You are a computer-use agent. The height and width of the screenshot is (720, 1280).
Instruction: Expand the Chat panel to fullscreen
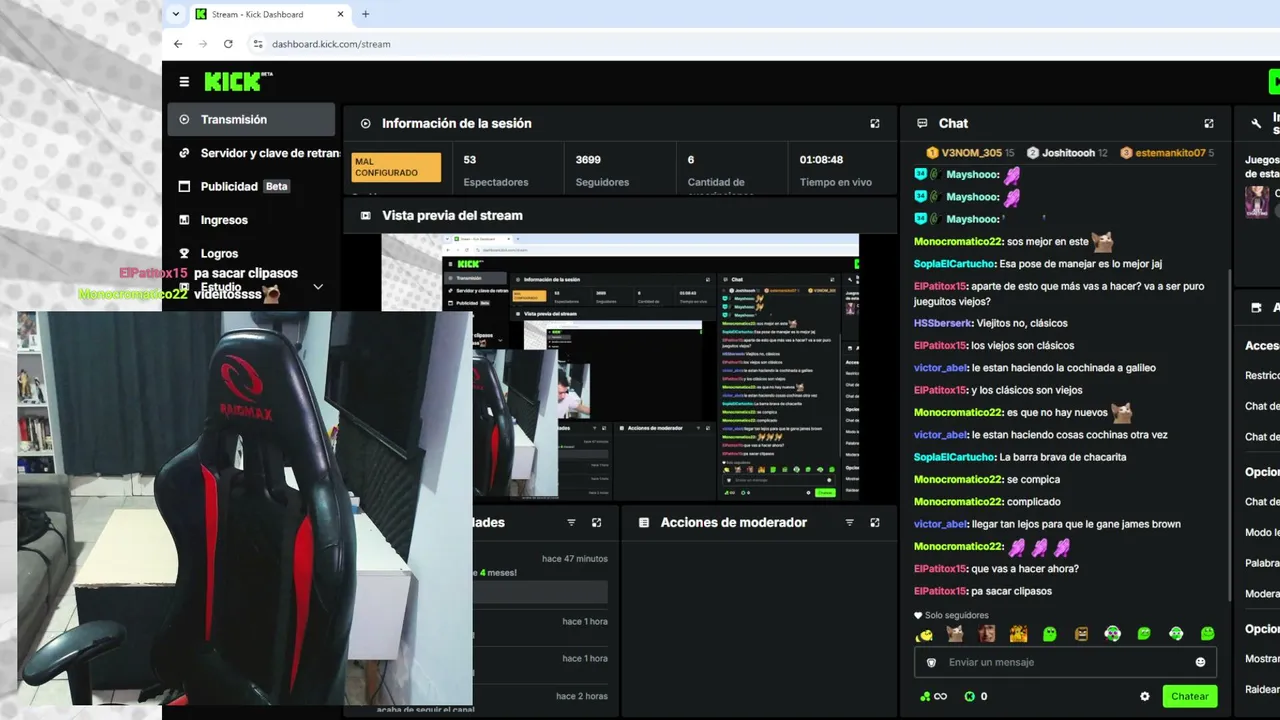(x=1209, y=124)
